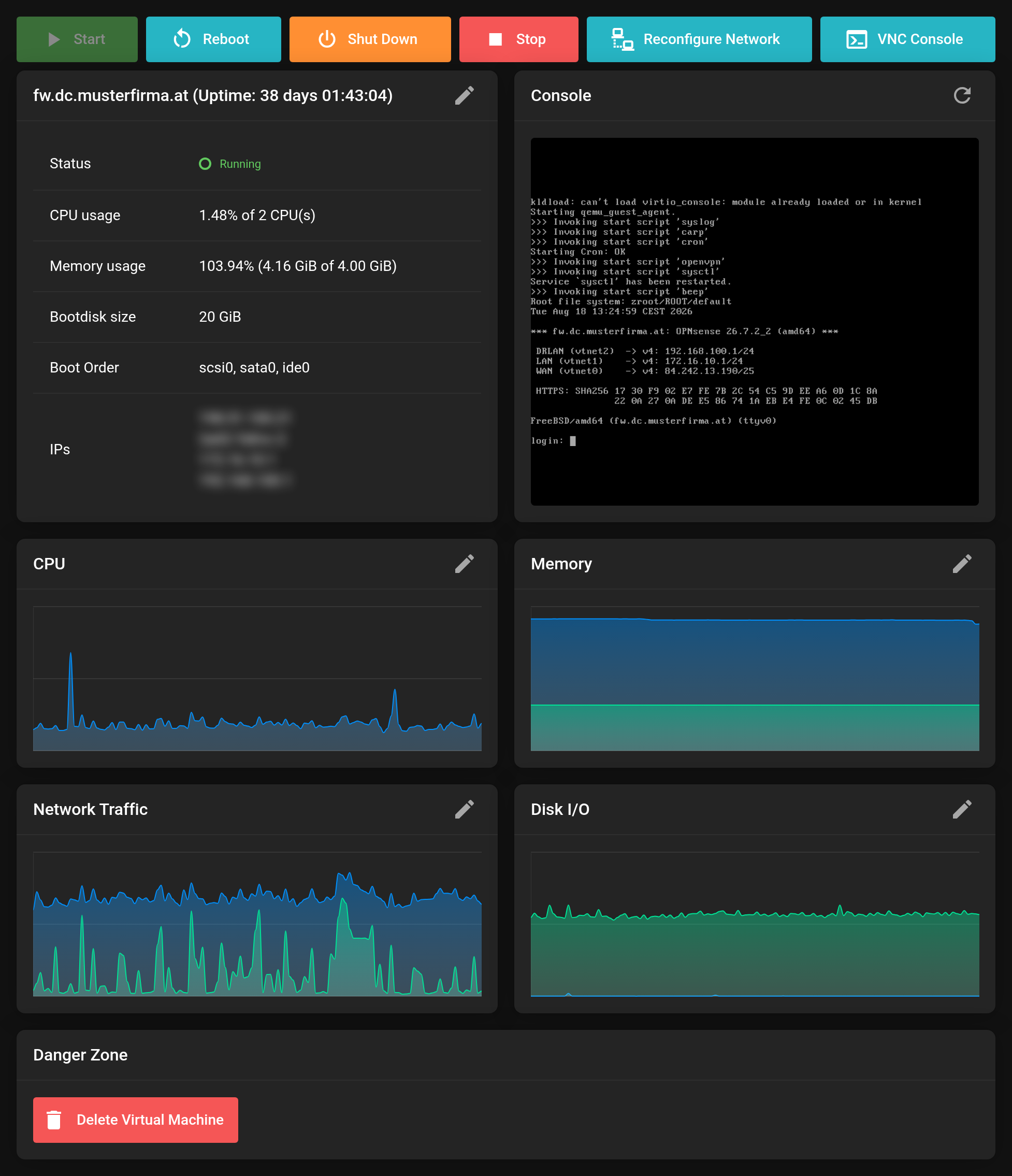Click the CPU usage graph

pos(257,678)
